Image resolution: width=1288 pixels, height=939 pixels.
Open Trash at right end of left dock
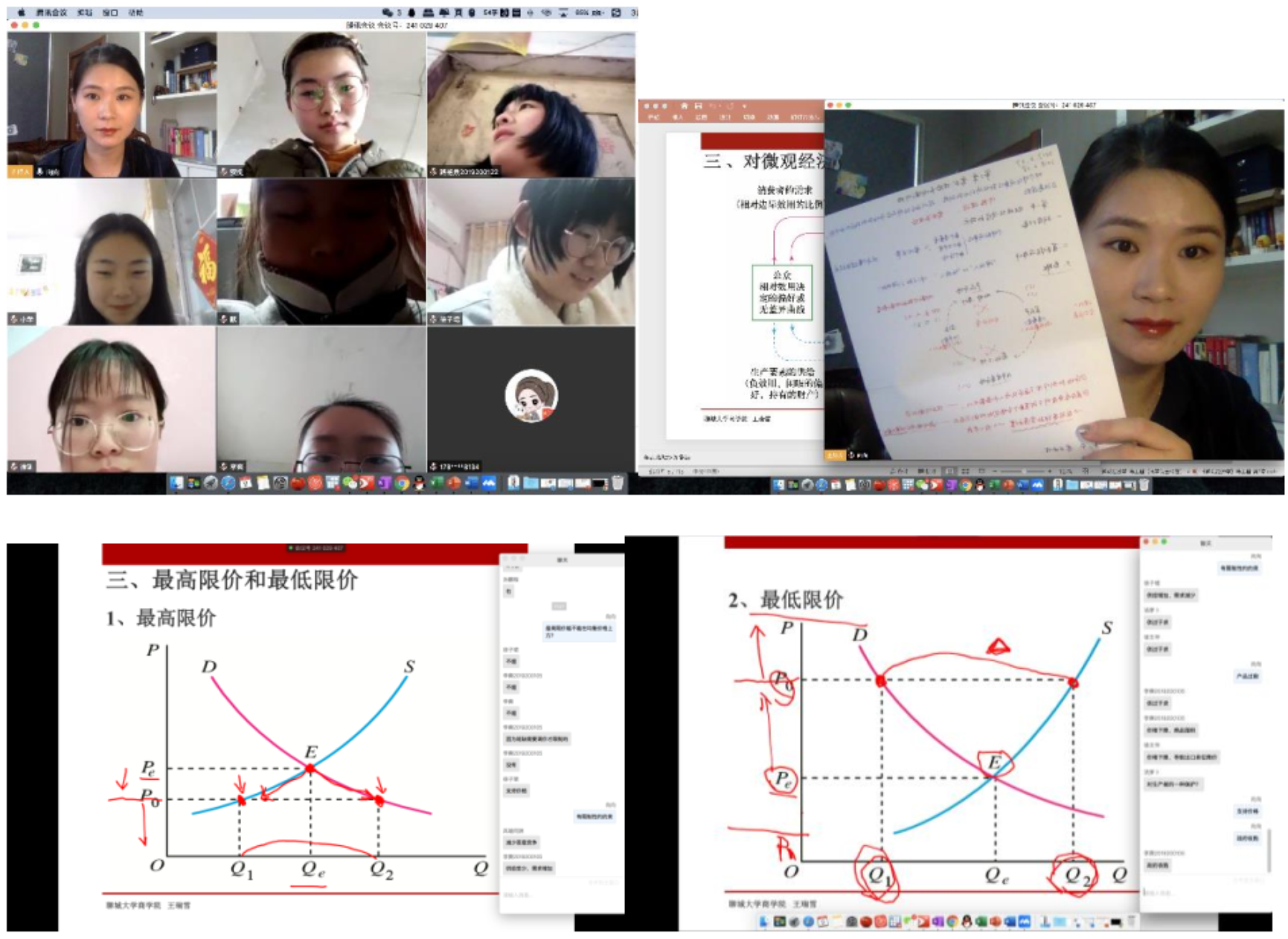[617, 484]
